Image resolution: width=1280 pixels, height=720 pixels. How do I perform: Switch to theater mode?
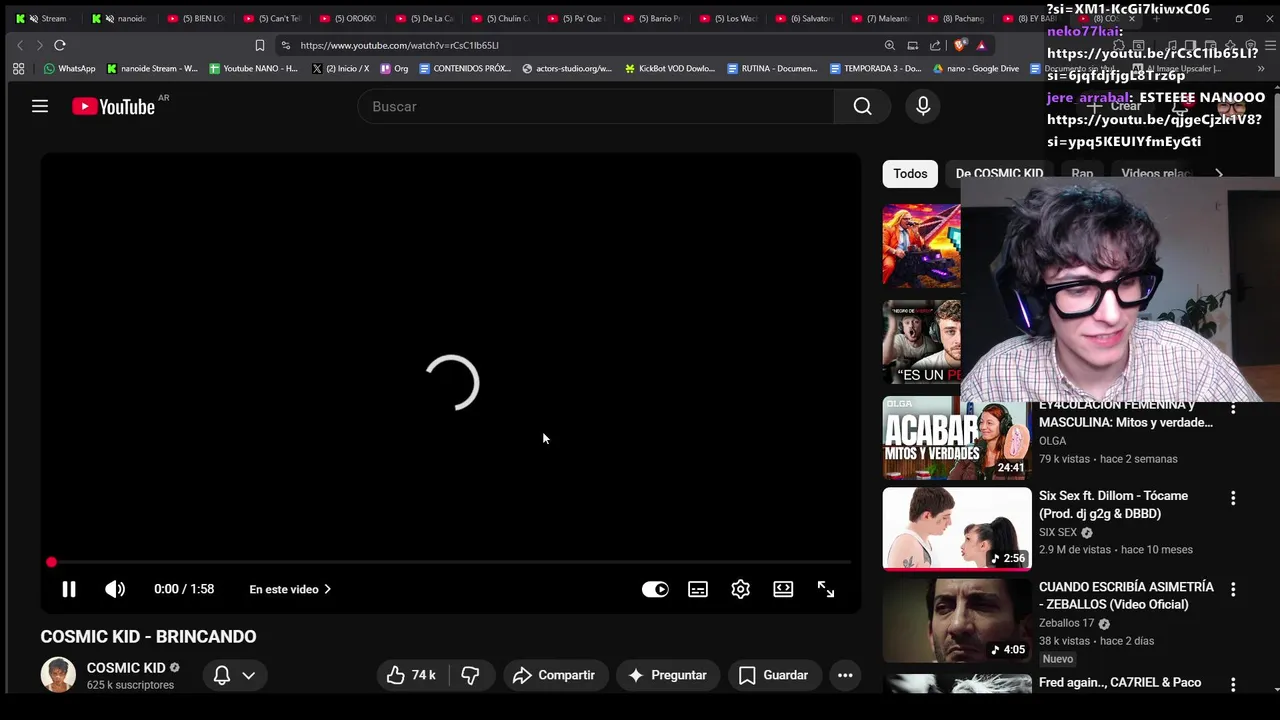click(x=783, y=589)
